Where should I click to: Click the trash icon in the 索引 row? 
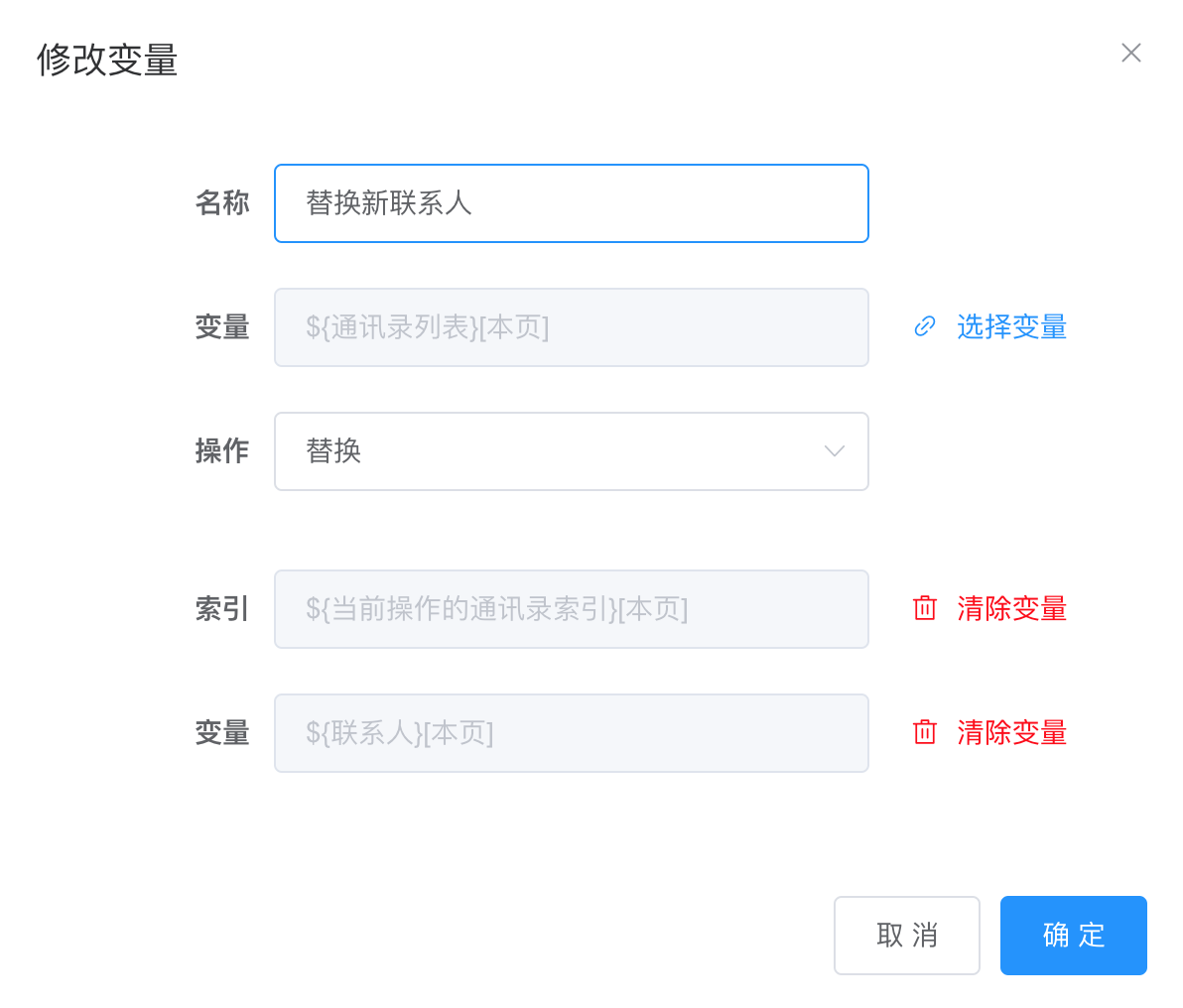(924, 608)
